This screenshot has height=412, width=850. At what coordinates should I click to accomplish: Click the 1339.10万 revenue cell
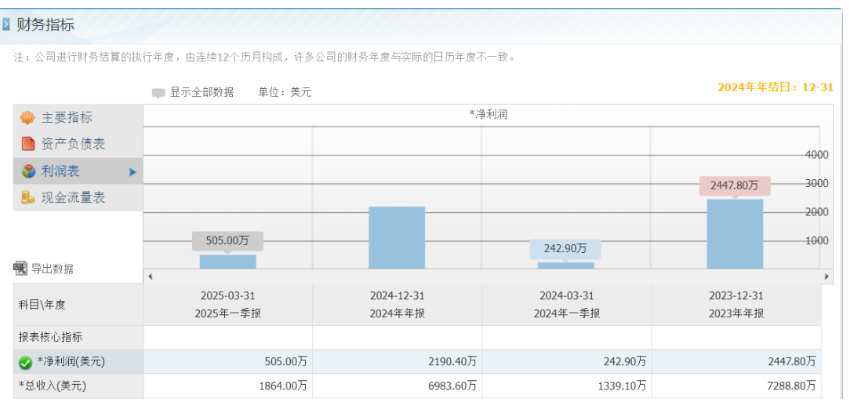pos(566,386)
